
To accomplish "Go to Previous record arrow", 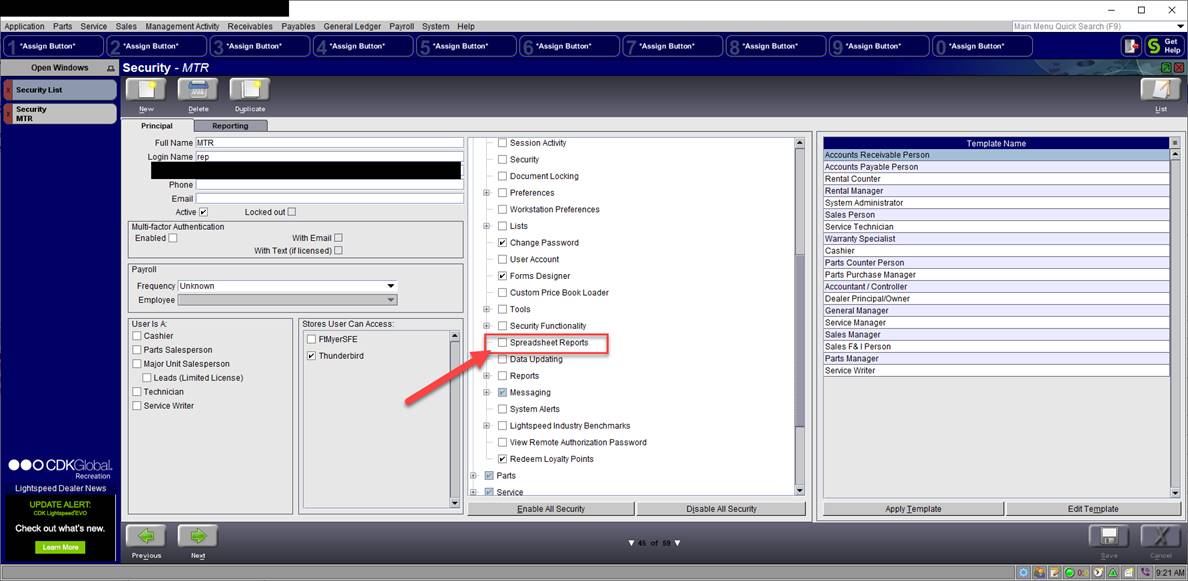I will coord(146,536).
